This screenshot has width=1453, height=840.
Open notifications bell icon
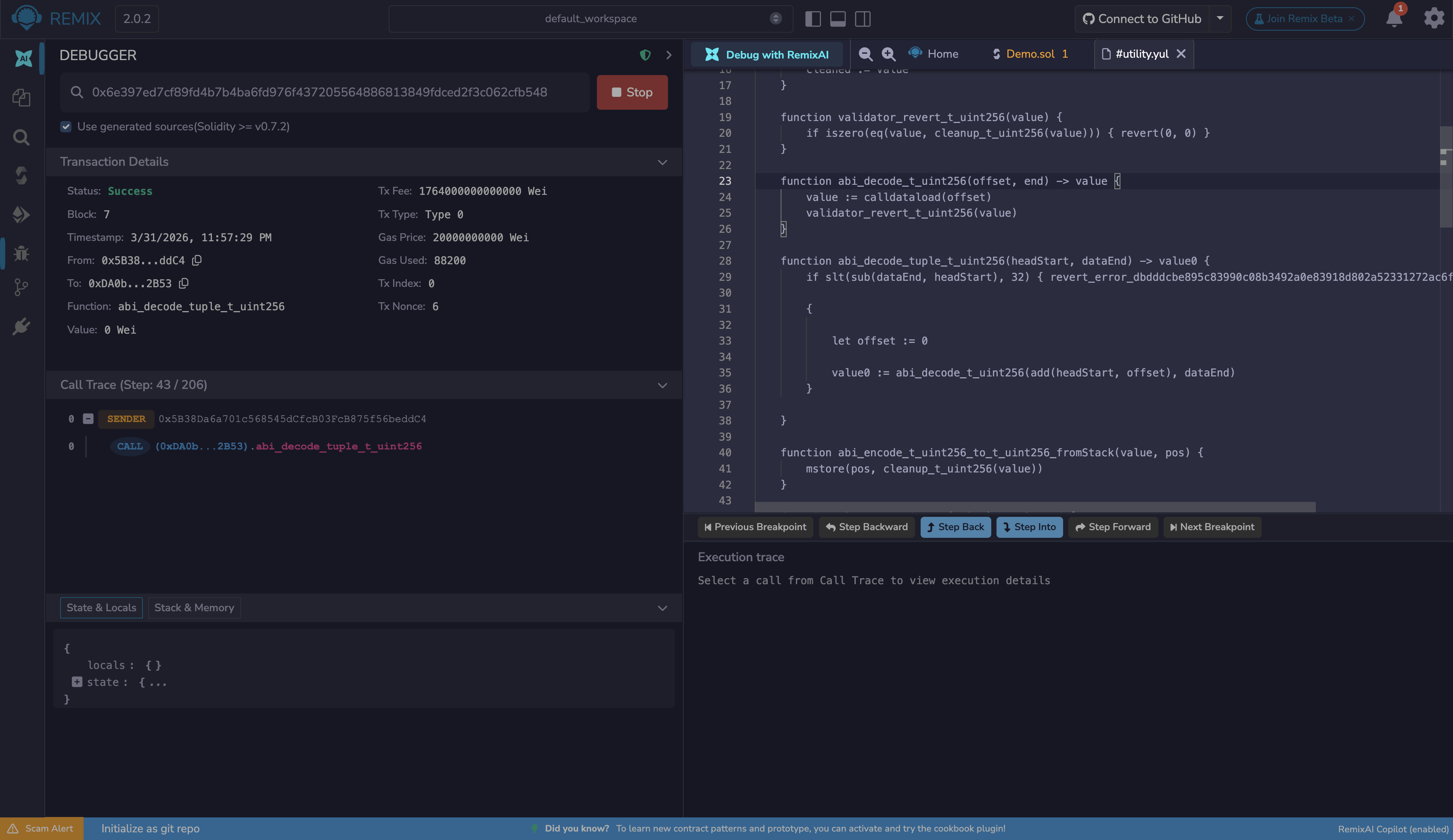point(1394,19)
